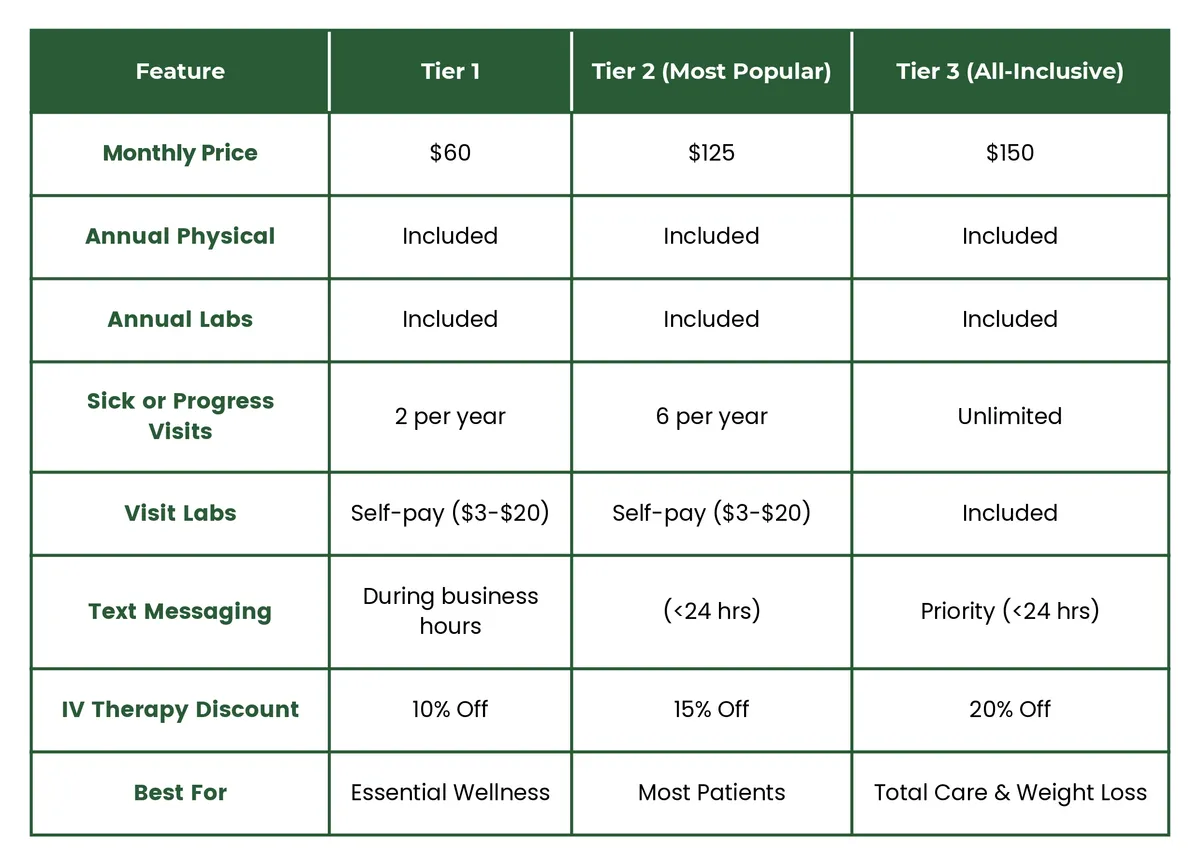
Task: Click the Tier 2 (Most Popular) header
Action: tap(711, 71)
